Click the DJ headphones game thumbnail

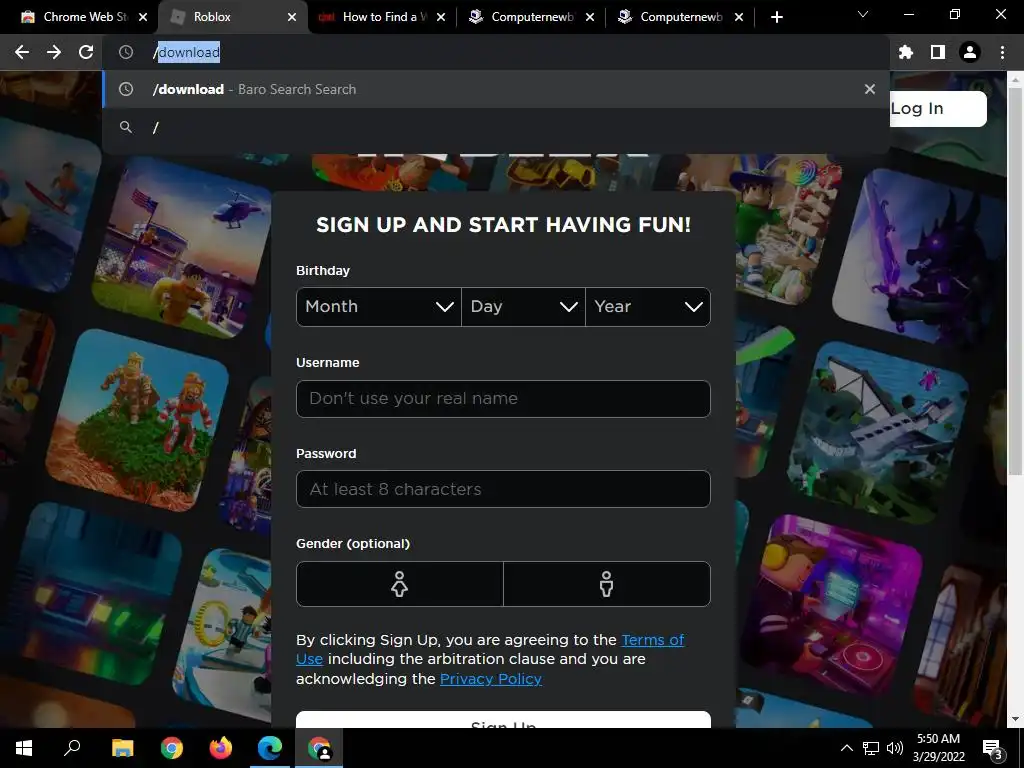[831, 606]
